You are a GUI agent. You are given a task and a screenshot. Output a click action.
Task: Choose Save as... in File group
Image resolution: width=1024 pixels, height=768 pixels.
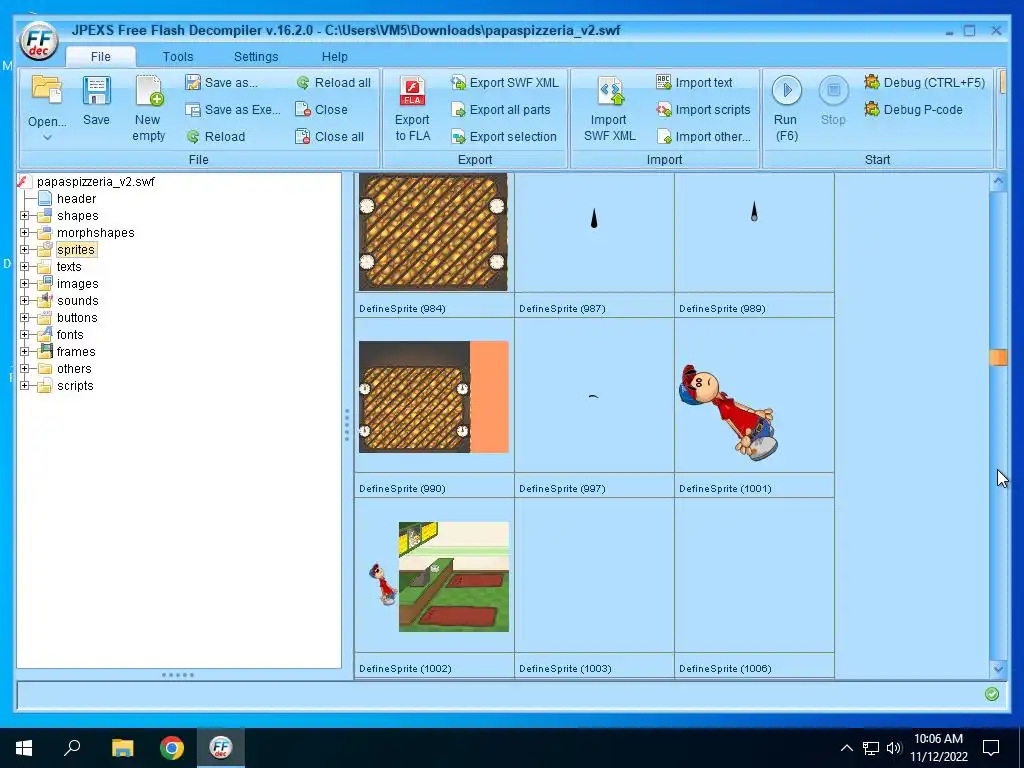pyautogui.click(x=221, y=82)
